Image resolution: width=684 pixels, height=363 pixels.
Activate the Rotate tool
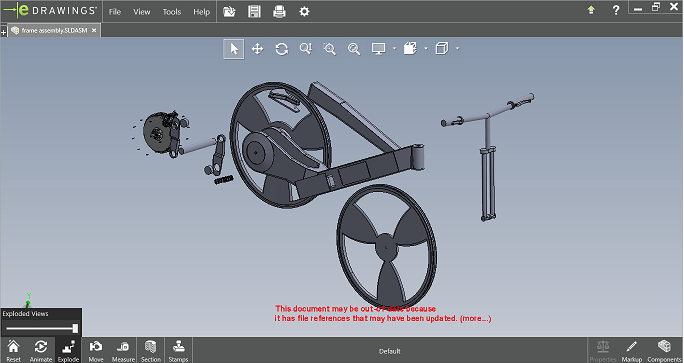[282, 49]
